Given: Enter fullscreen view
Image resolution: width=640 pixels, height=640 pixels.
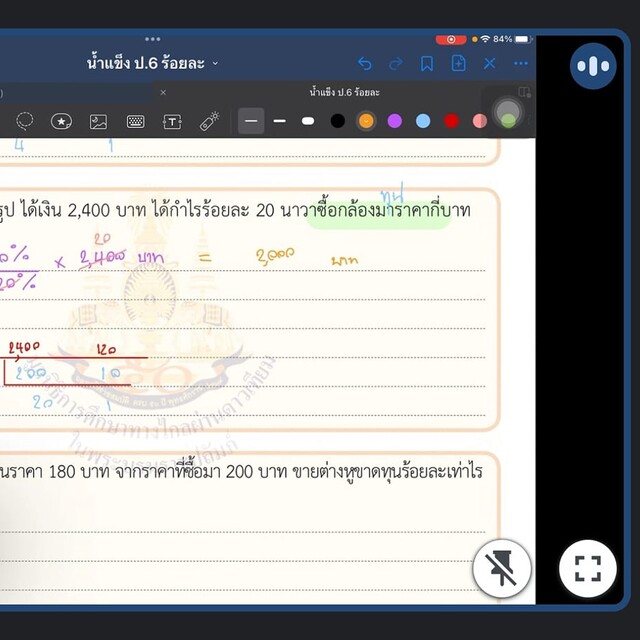Looking at the screenshot, I should [588, 569].
